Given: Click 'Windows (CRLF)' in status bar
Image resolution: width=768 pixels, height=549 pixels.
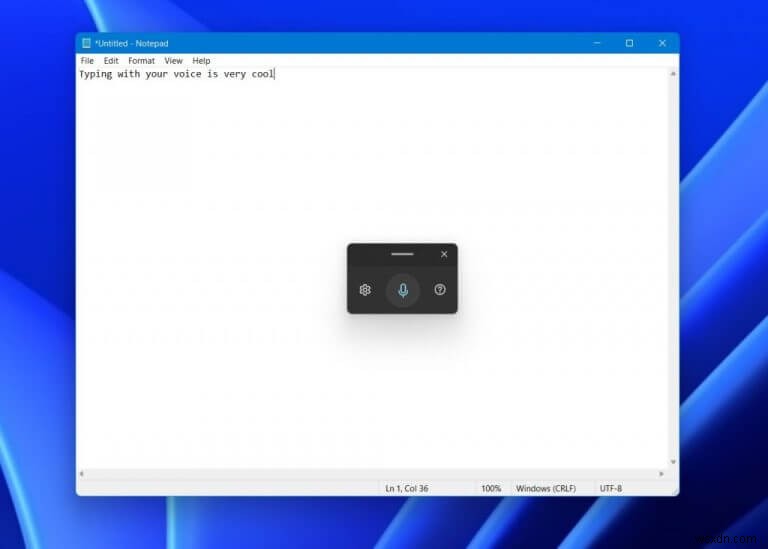Looking at the screenshot, I should 546,488.
